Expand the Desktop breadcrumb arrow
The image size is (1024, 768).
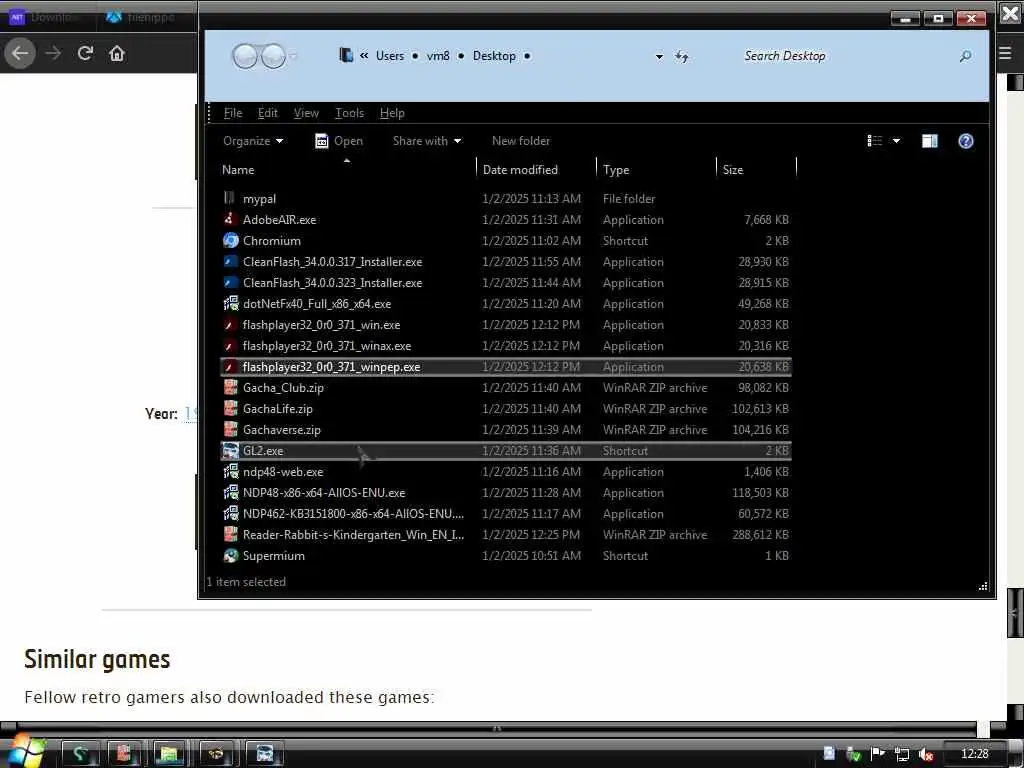[x=527, y=56]
